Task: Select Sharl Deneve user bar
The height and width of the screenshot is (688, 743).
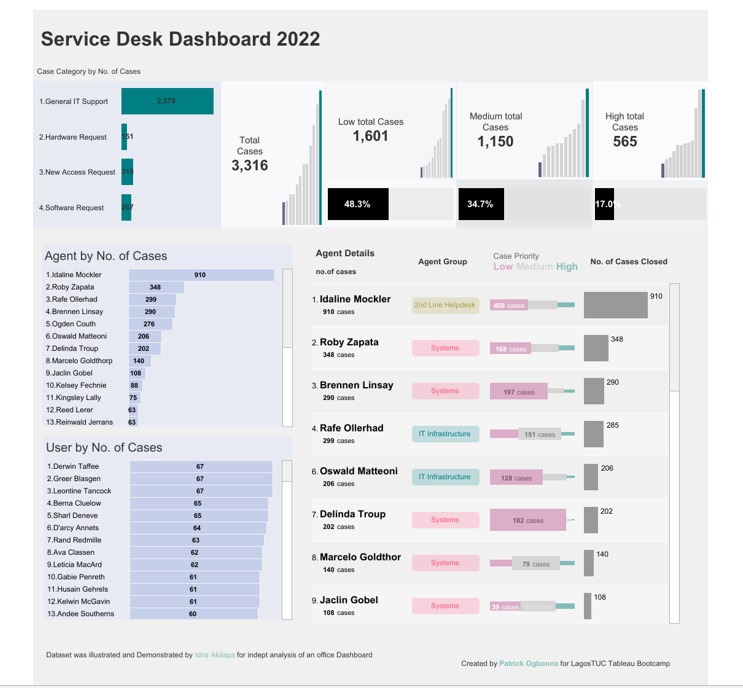Action: (x=199, y=516)
